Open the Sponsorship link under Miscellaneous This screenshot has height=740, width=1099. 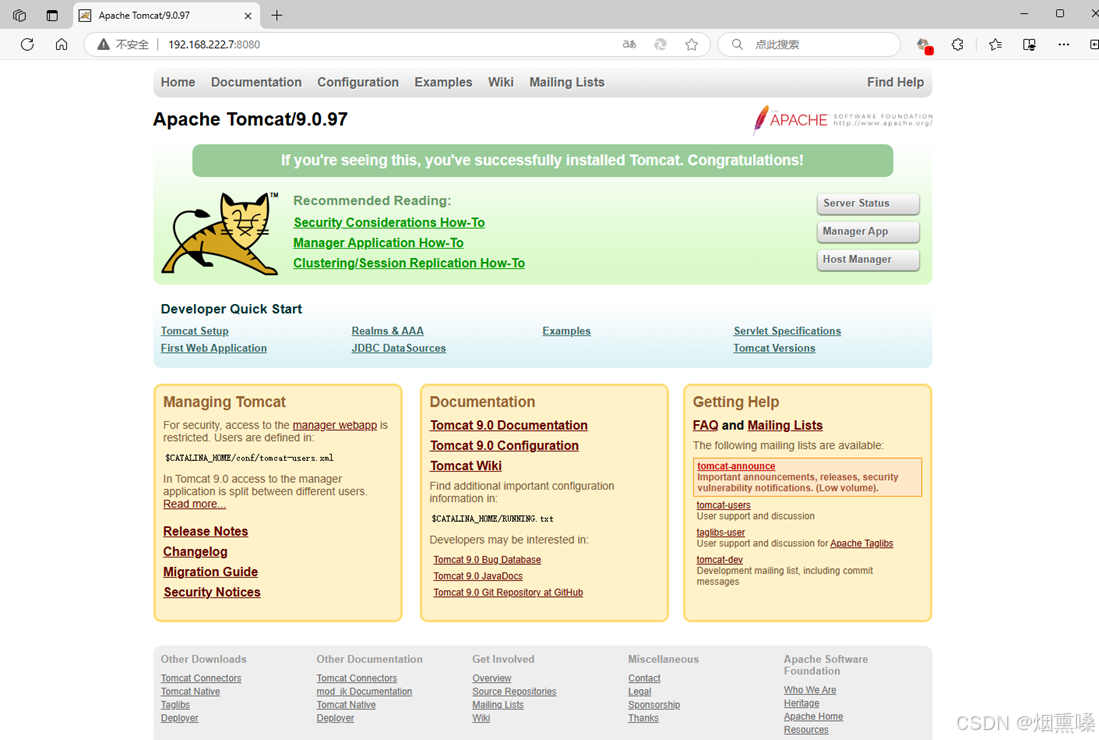point(654,705)
